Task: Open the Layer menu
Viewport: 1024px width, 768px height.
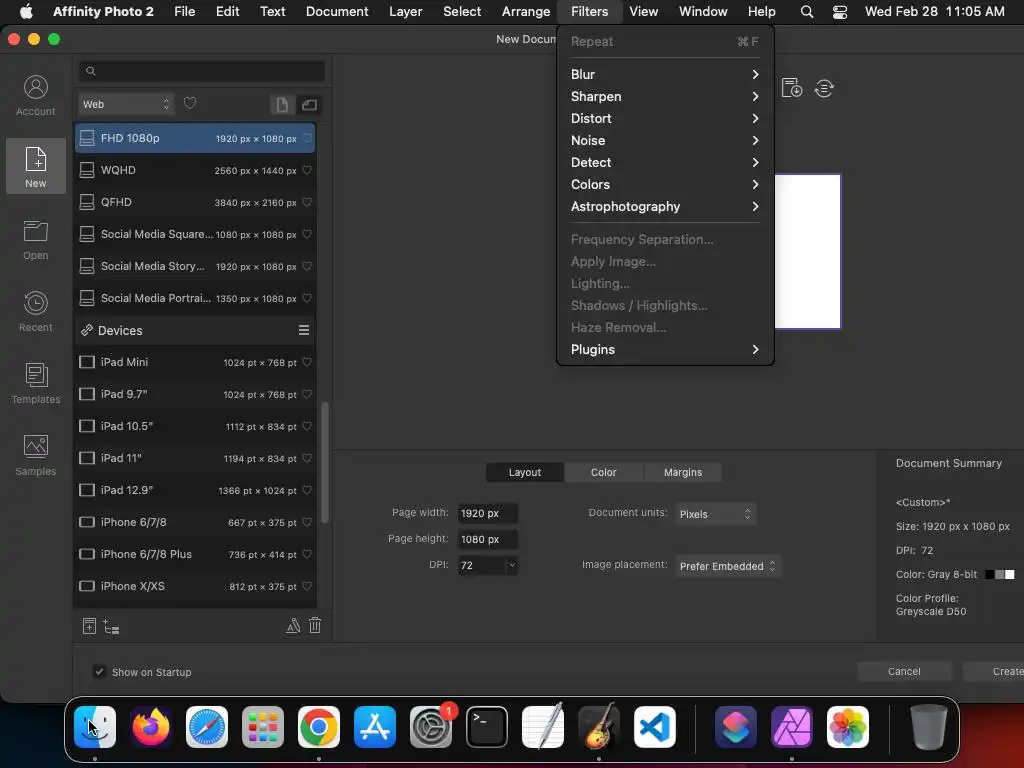Action: pyautogui.click(x=406, y=12)
